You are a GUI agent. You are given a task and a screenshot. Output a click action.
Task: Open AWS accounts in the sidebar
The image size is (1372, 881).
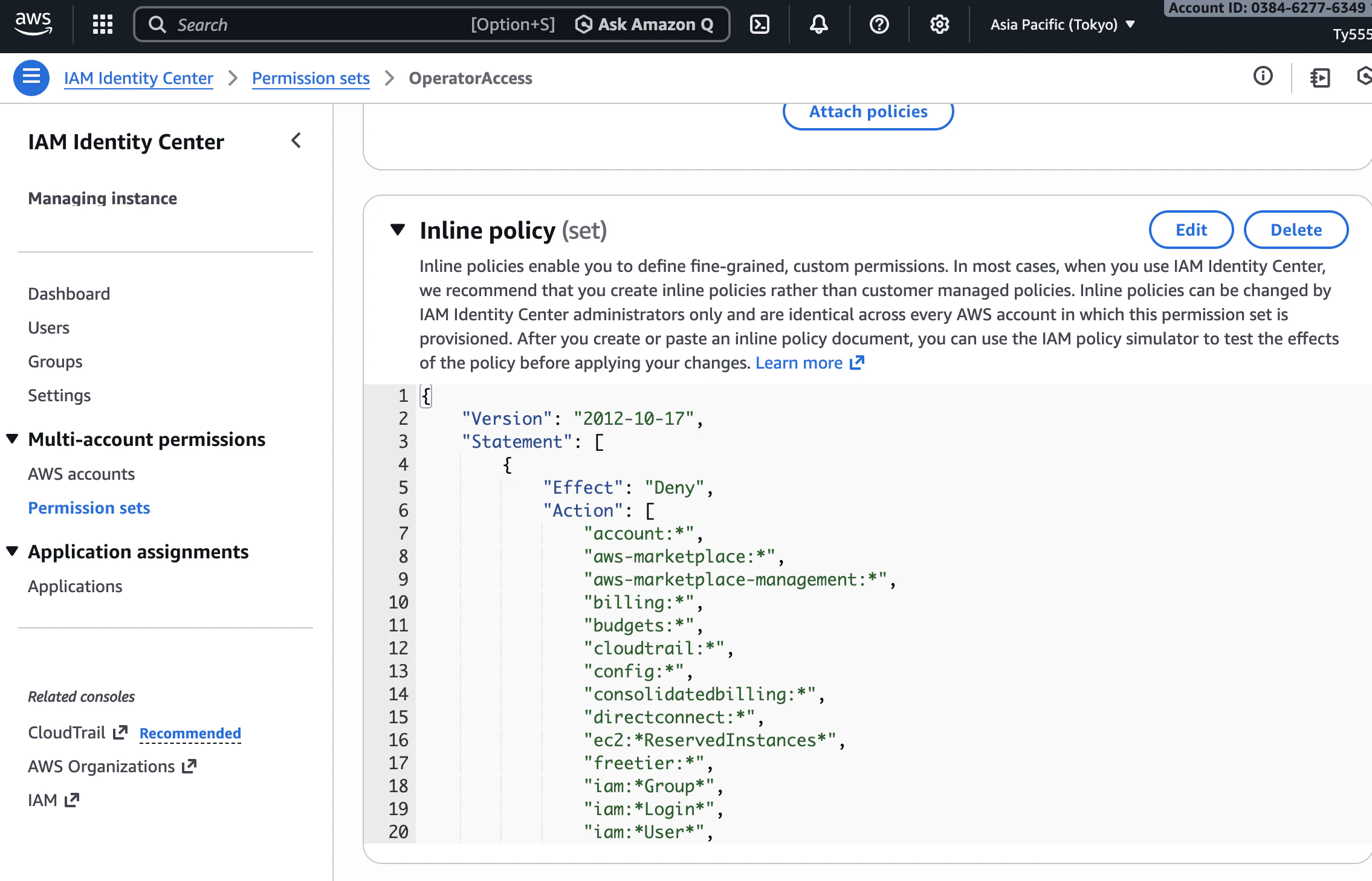click(82, 474)
